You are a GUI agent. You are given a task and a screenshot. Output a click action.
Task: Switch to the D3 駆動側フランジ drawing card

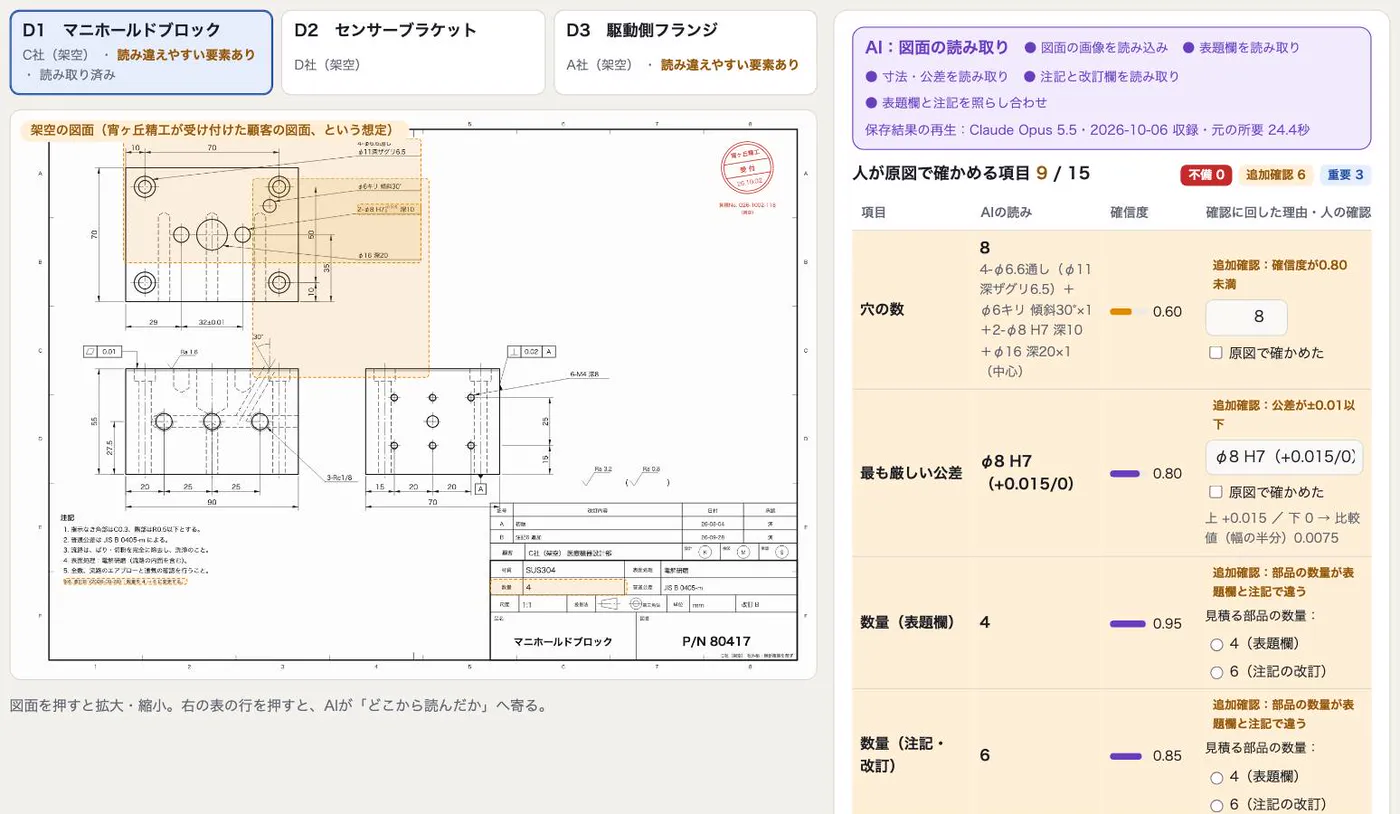tap(685, 52)
